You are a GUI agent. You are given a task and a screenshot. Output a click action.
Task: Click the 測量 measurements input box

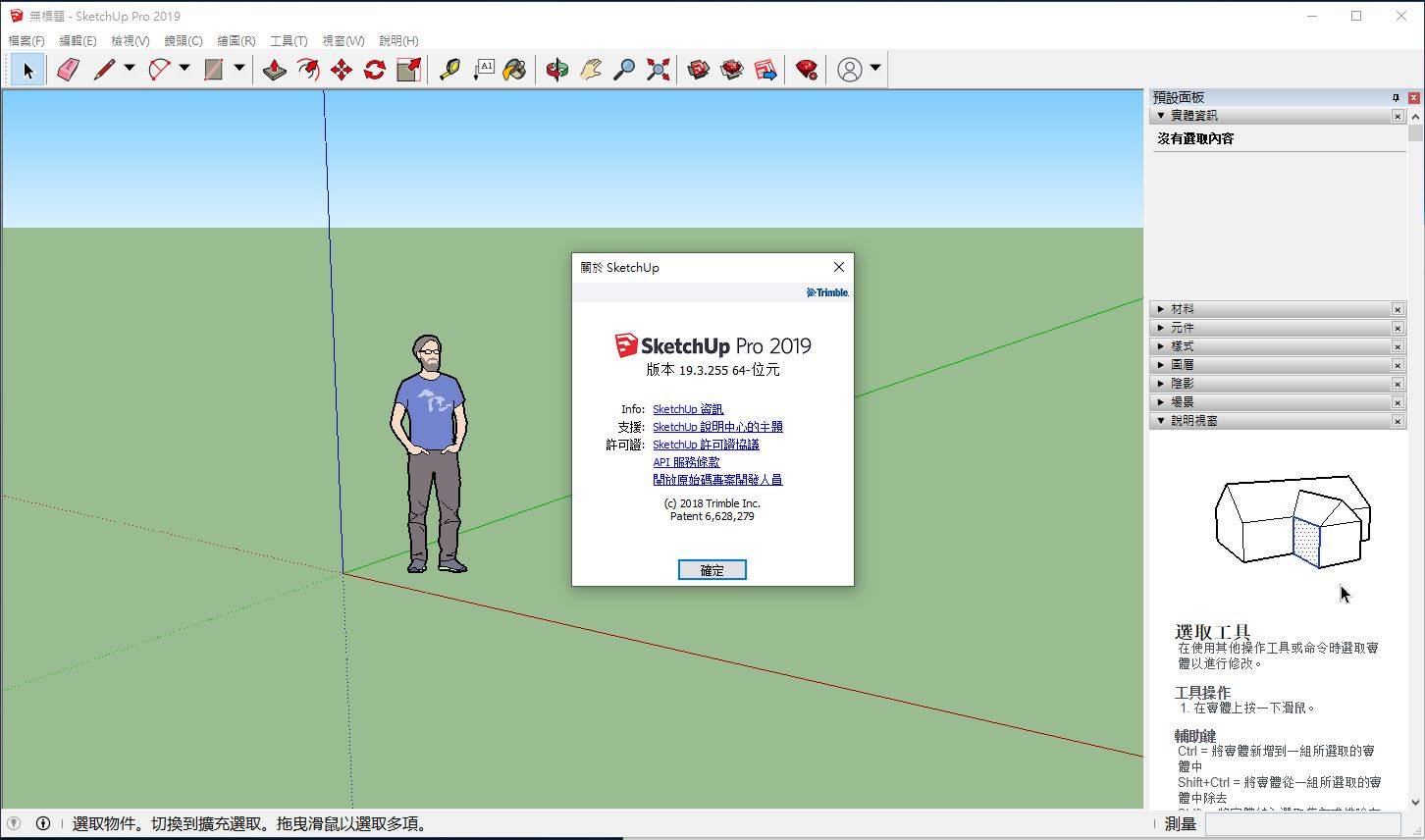pos(1305,824)
